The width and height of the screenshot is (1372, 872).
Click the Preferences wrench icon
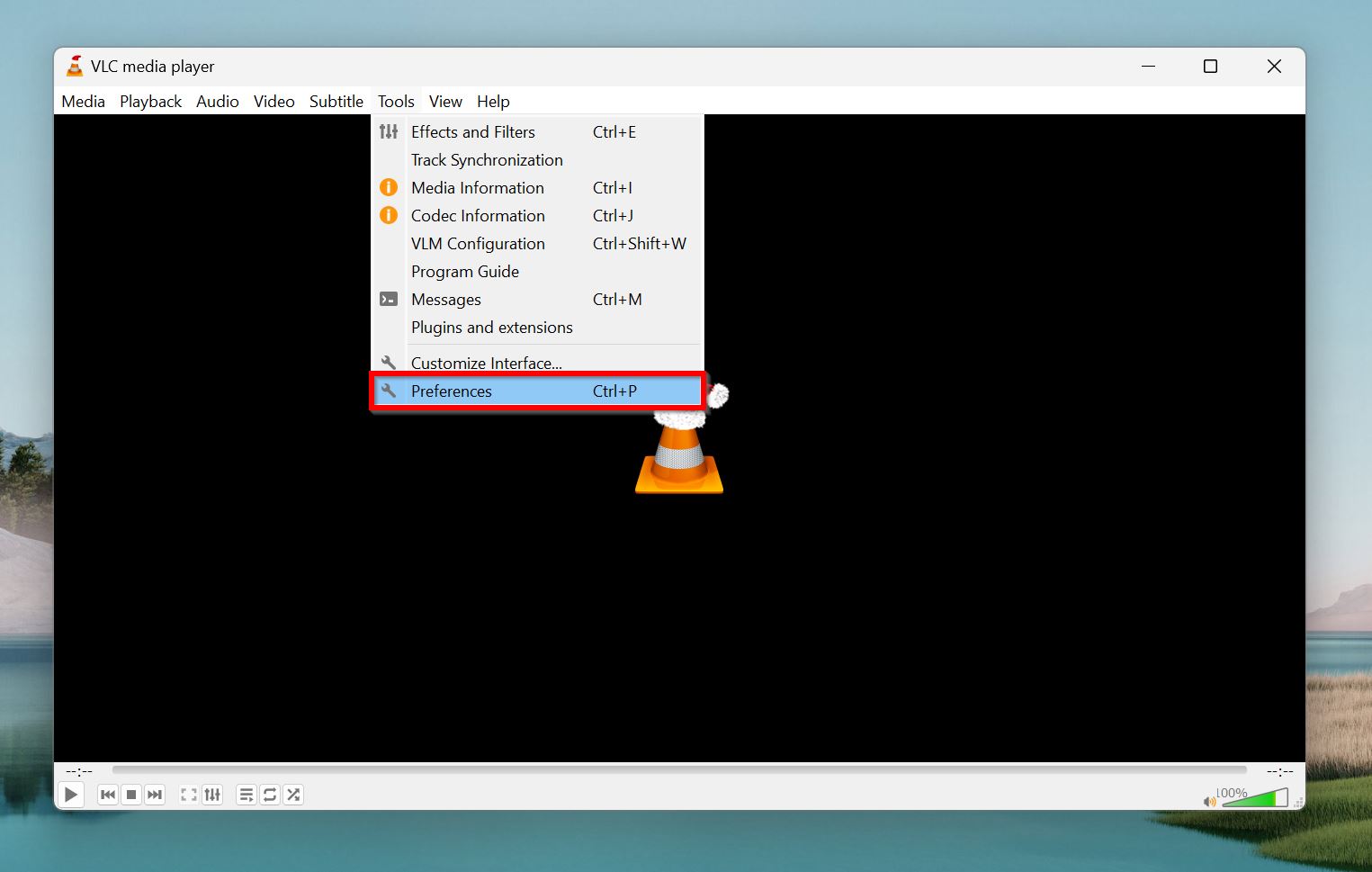[x=389, y=391]
